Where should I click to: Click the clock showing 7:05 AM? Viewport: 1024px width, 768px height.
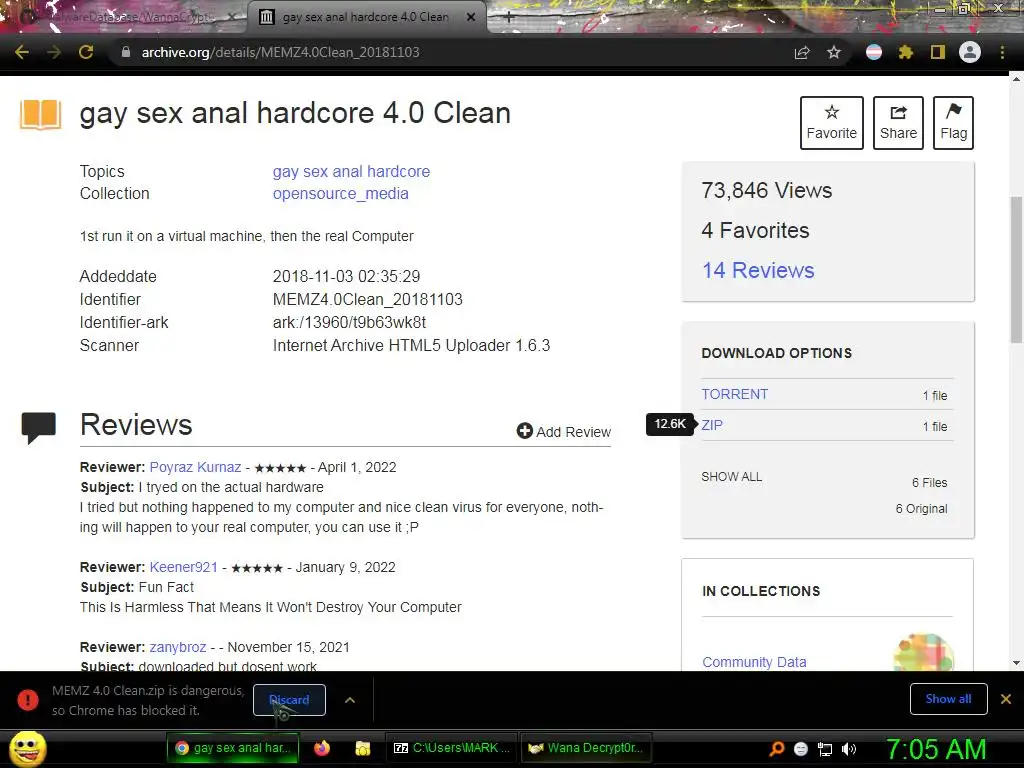[x=936, y=749]
